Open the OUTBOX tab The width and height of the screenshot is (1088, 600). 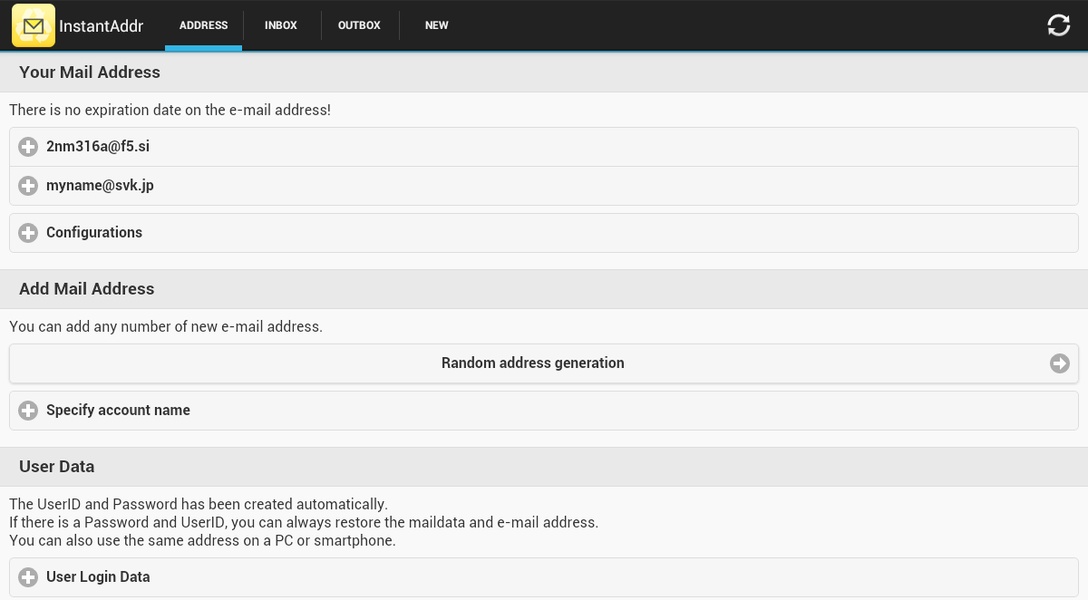(x=359, y=25)
